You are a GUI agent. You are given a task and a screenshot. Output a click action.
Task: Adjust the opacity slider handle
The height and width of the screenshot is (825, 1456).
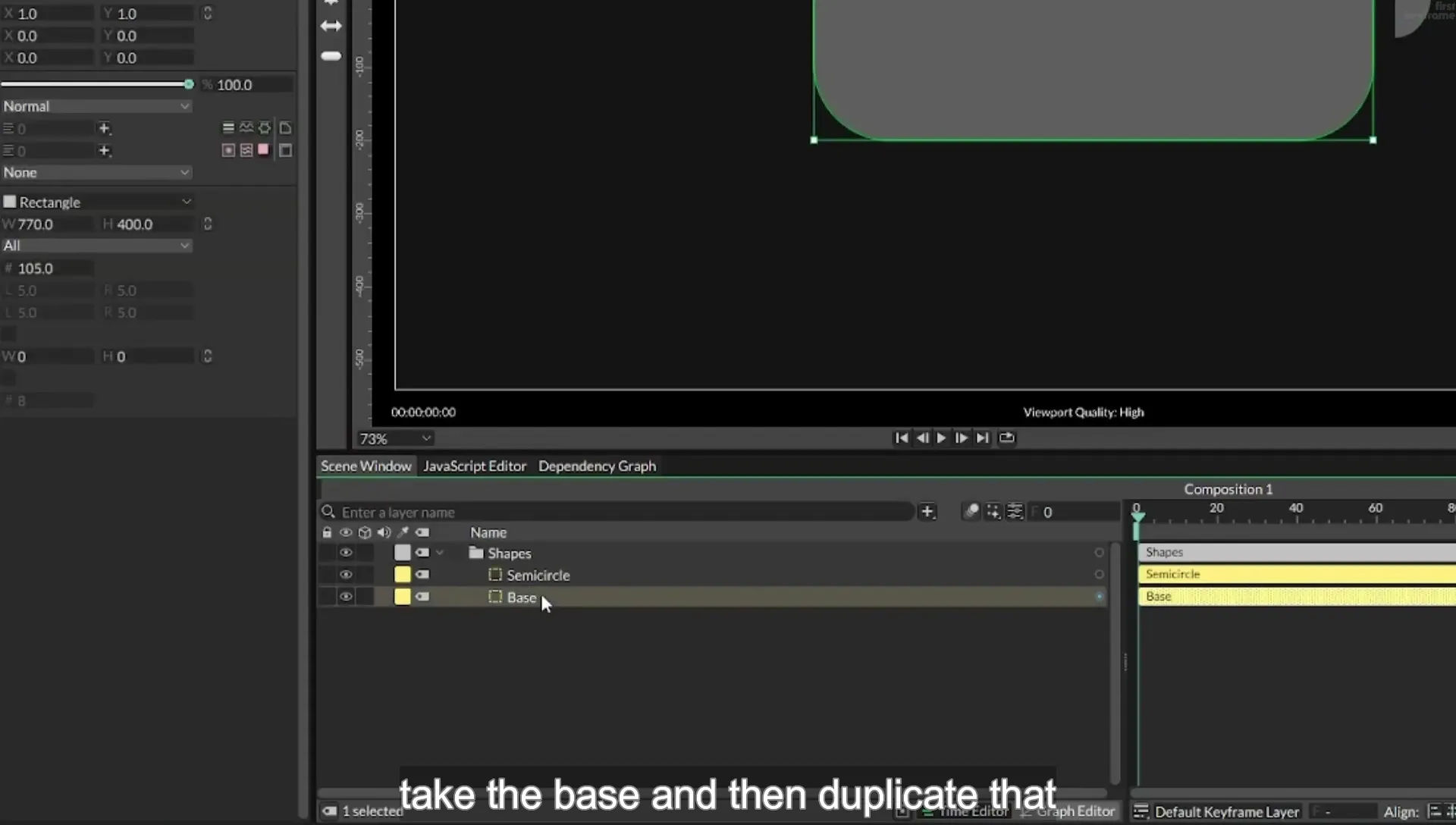click(189, 84)
